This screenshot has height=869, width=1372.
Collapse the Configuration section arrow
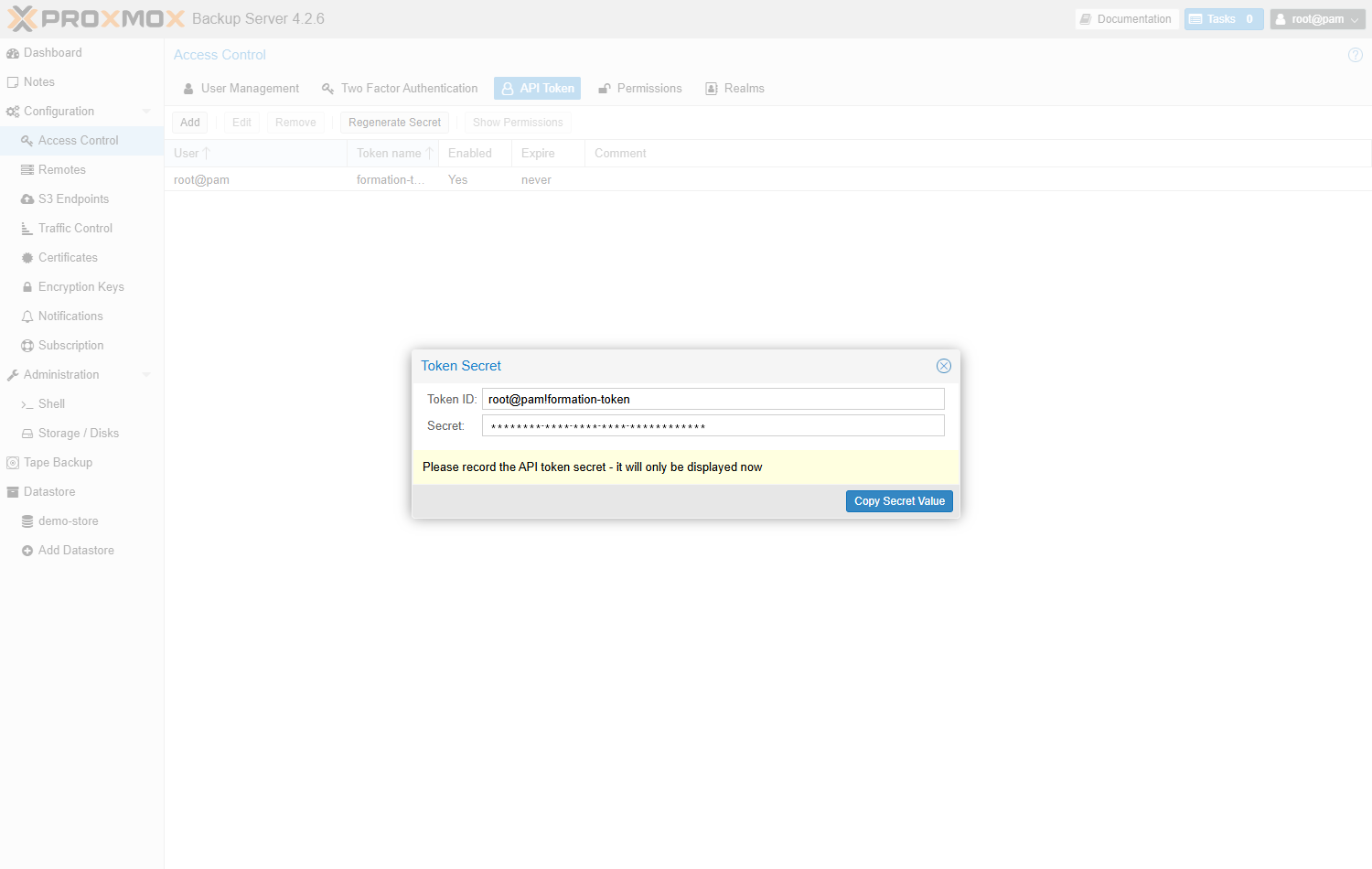[x=146, y=112]
